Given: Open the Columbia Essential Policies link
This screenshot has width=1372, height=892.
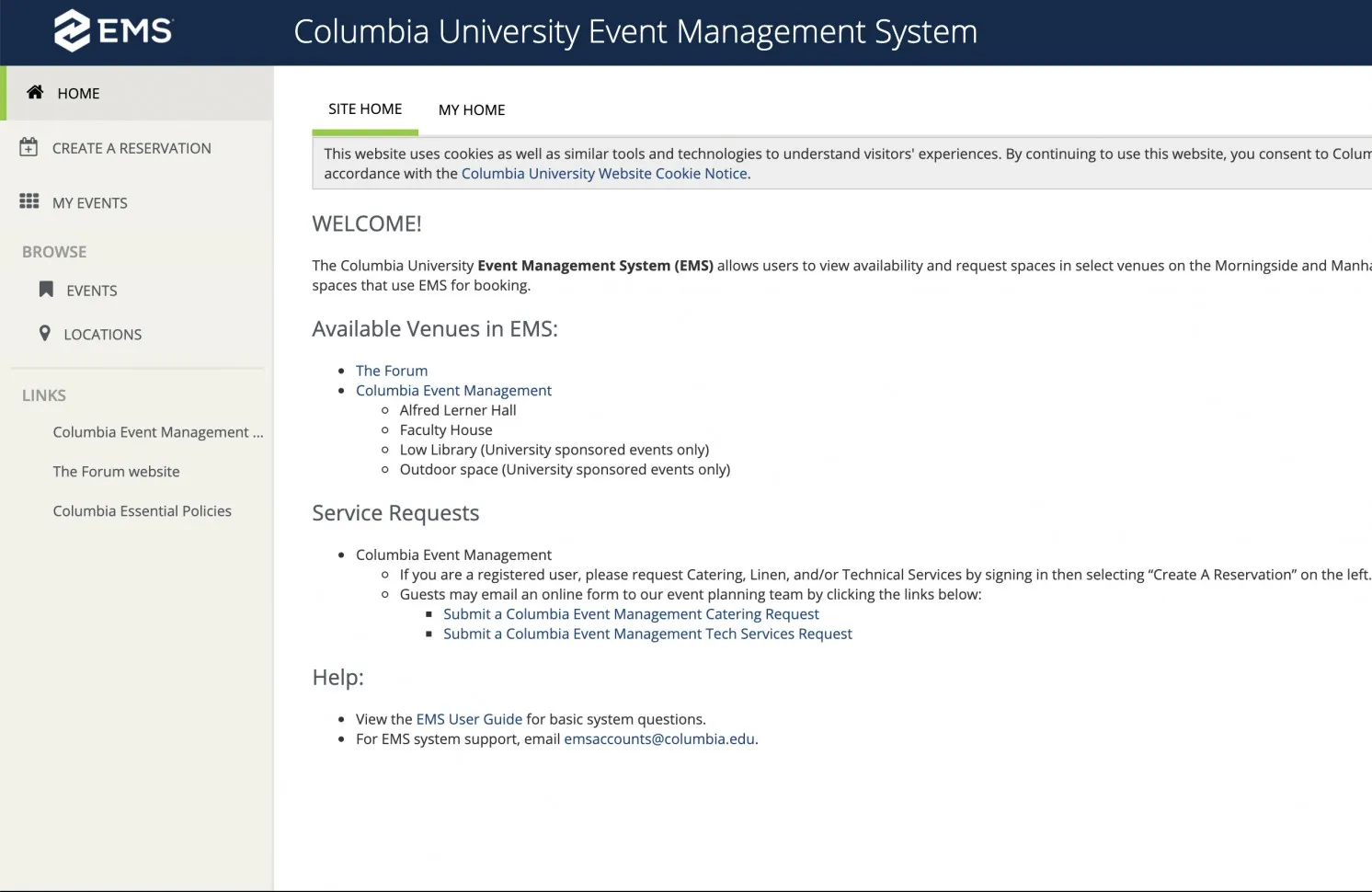Looking at the screenshot, I should pos(142,511).
